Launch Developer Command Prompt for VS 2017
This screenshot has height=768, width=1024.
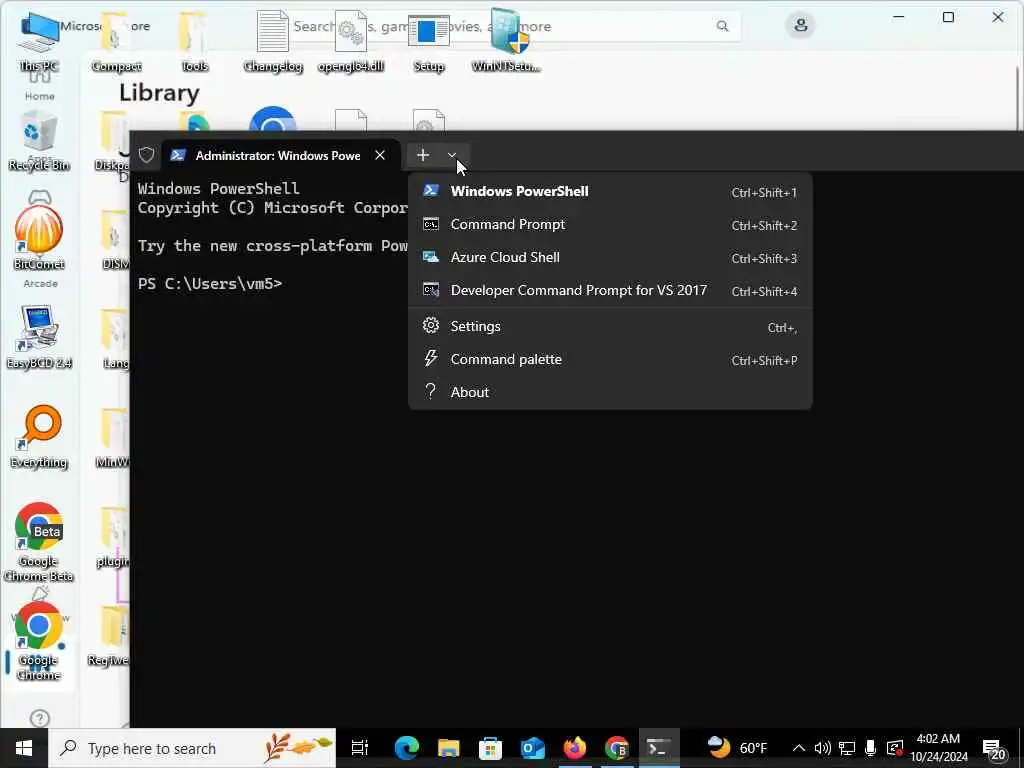610,290
